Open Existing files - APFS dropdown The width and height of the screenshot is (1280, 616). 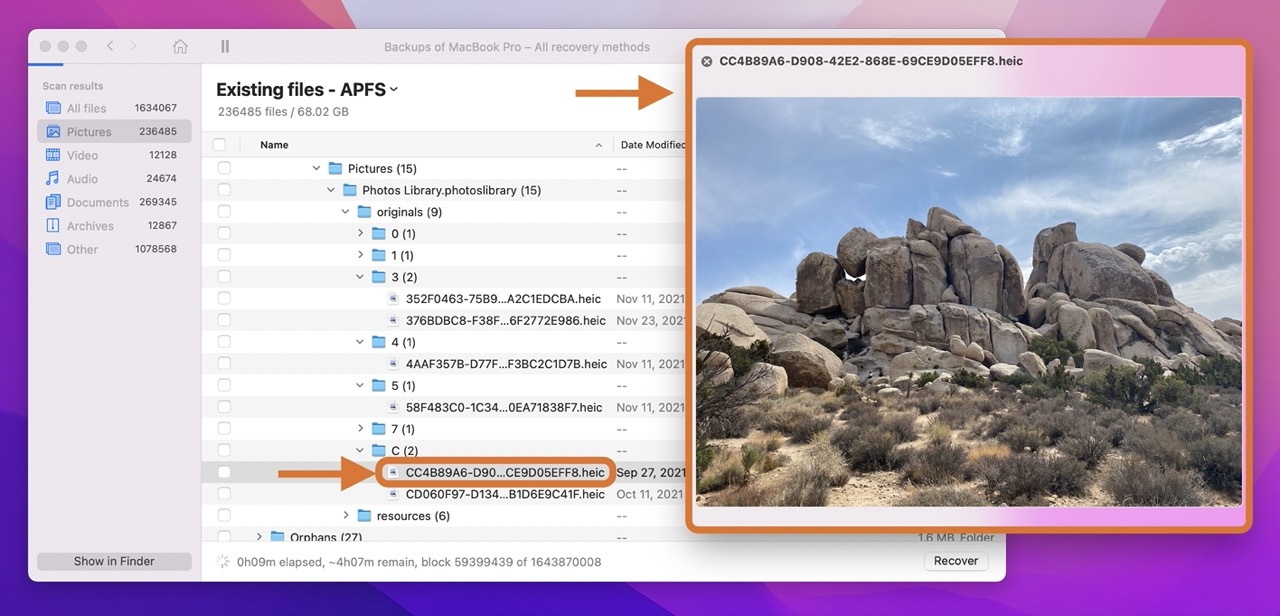point(307,90)
